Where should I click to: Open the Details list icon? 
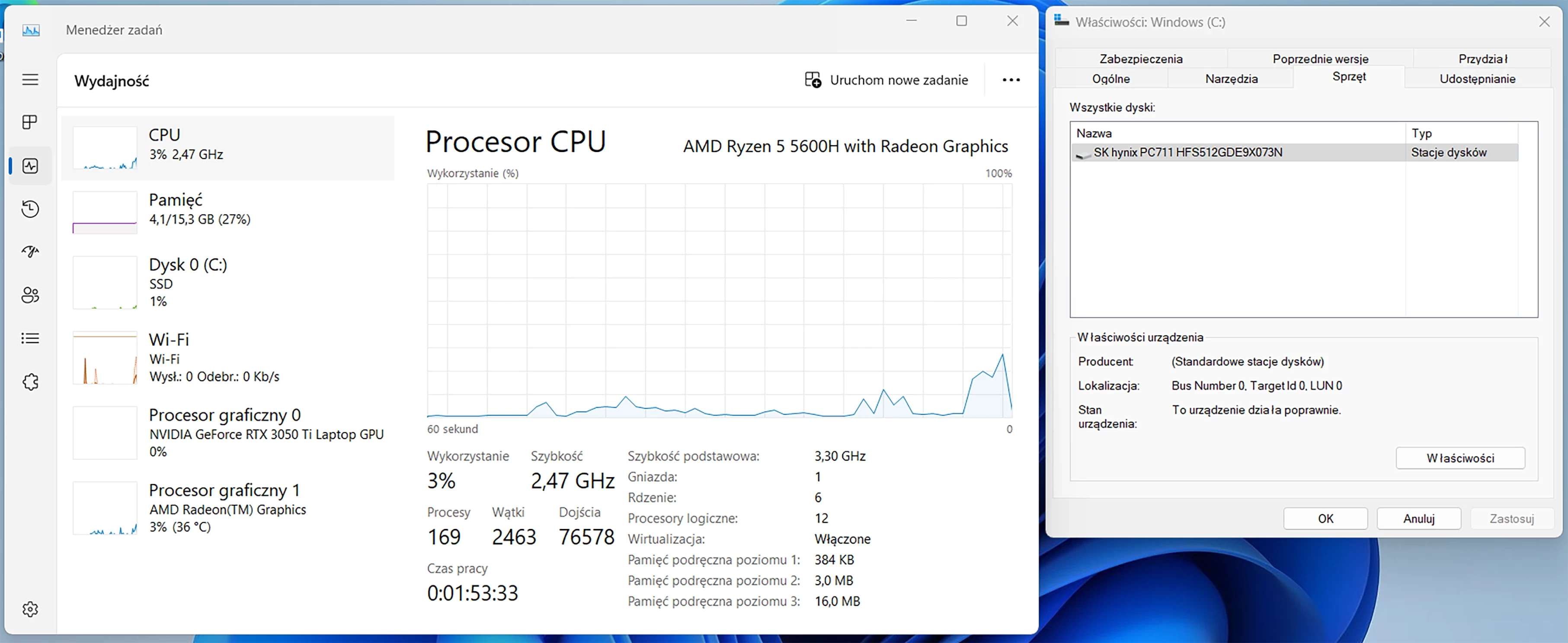[x=30, y=338]
